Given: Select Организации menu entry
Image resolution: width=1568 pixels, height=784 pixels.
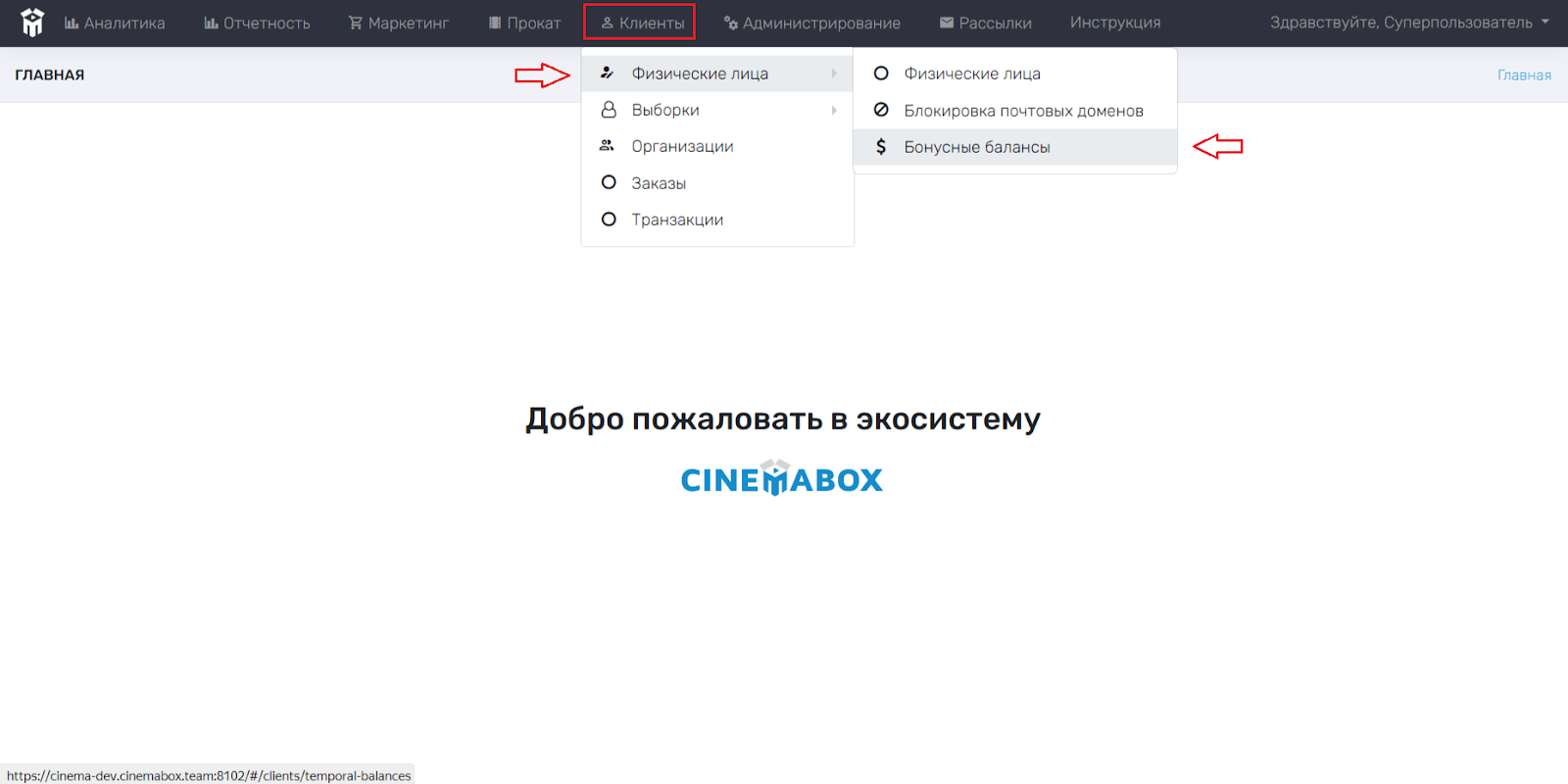Looking at the screenshot, I should [717, 146].
